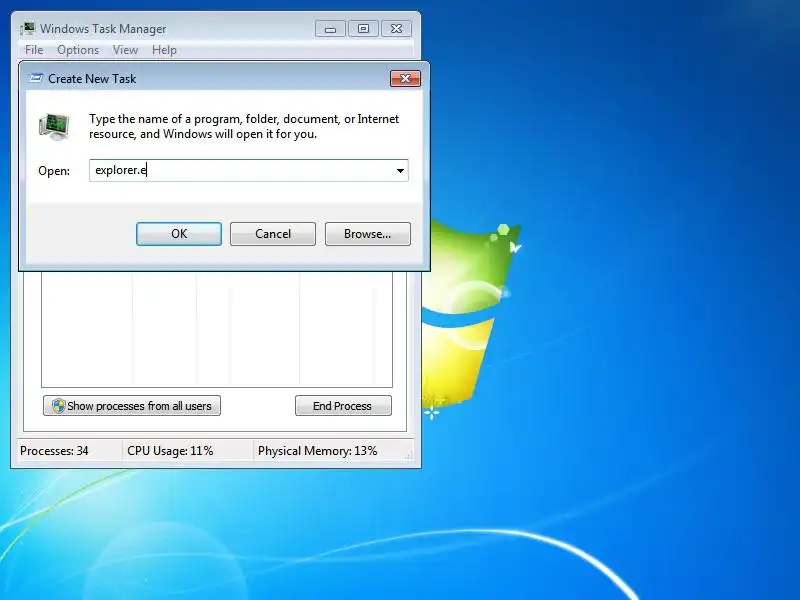The height and width of the screenshot is (600, 800).
Task: Open the Options menu in Task Manager
Action: pyautogui.click(x=78, y=50)
